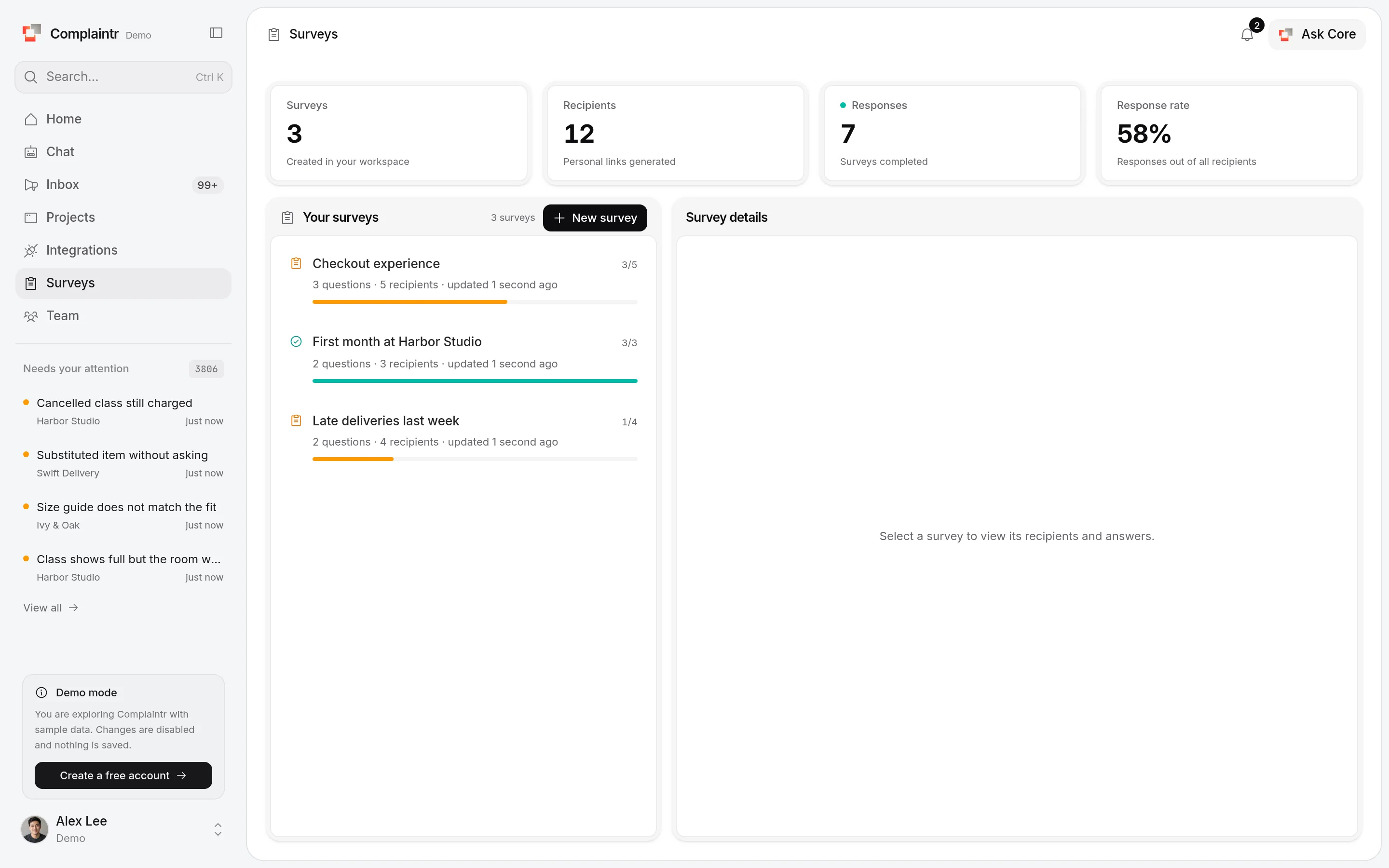Click the First month at Harbor Studio progress bar
Image resolution: width=1389 pixels, height=868 pixels.
coord(475,380)
